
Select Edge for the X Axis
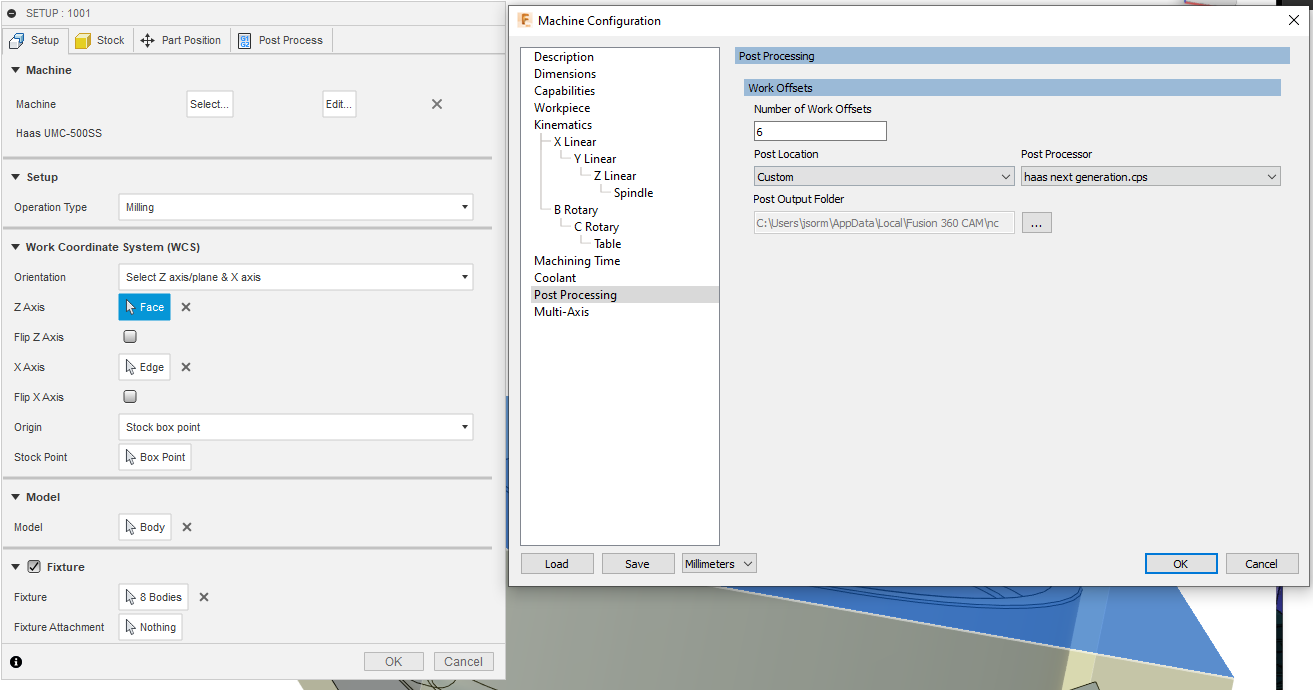coord(144,367)
